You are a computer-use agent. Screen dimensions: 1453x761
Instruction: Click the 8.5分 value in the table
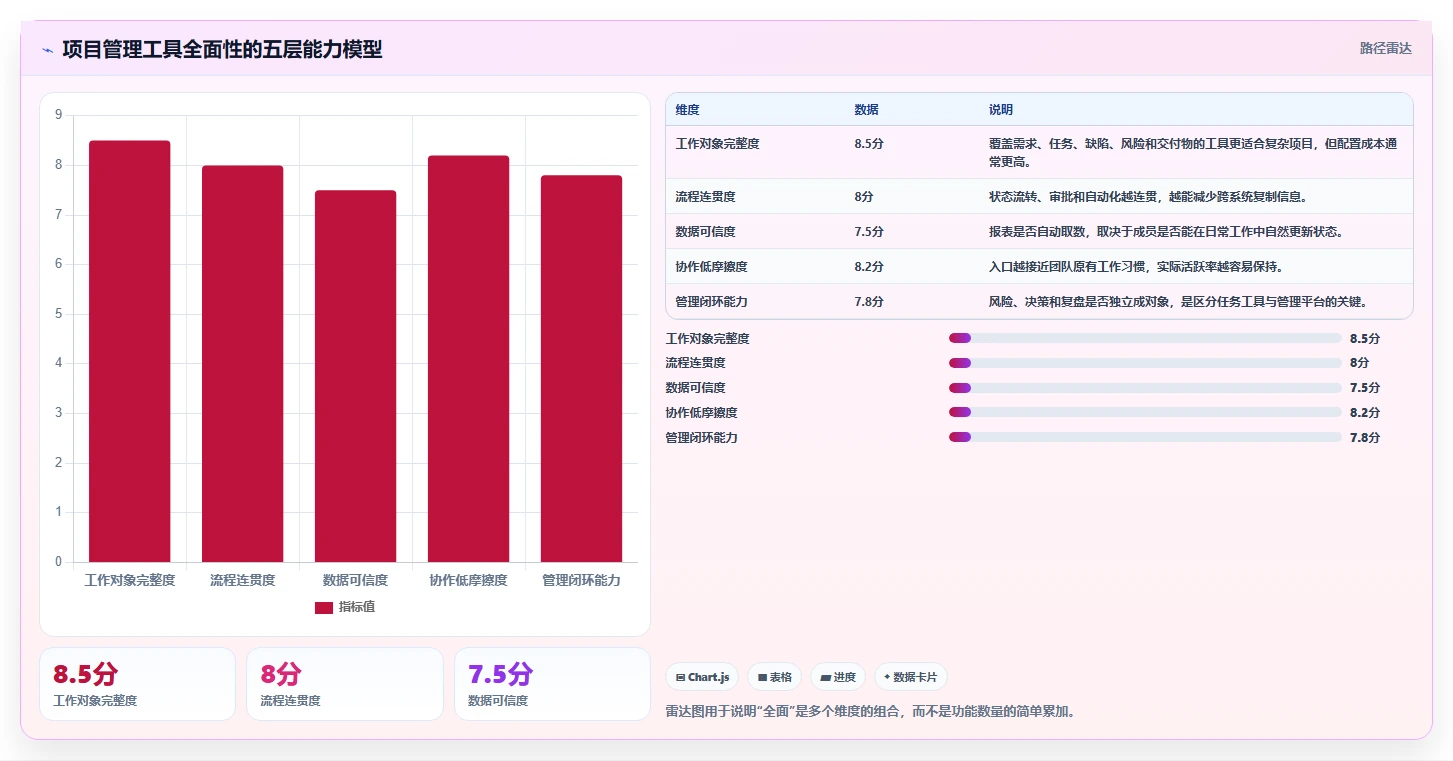pos(869,143)
